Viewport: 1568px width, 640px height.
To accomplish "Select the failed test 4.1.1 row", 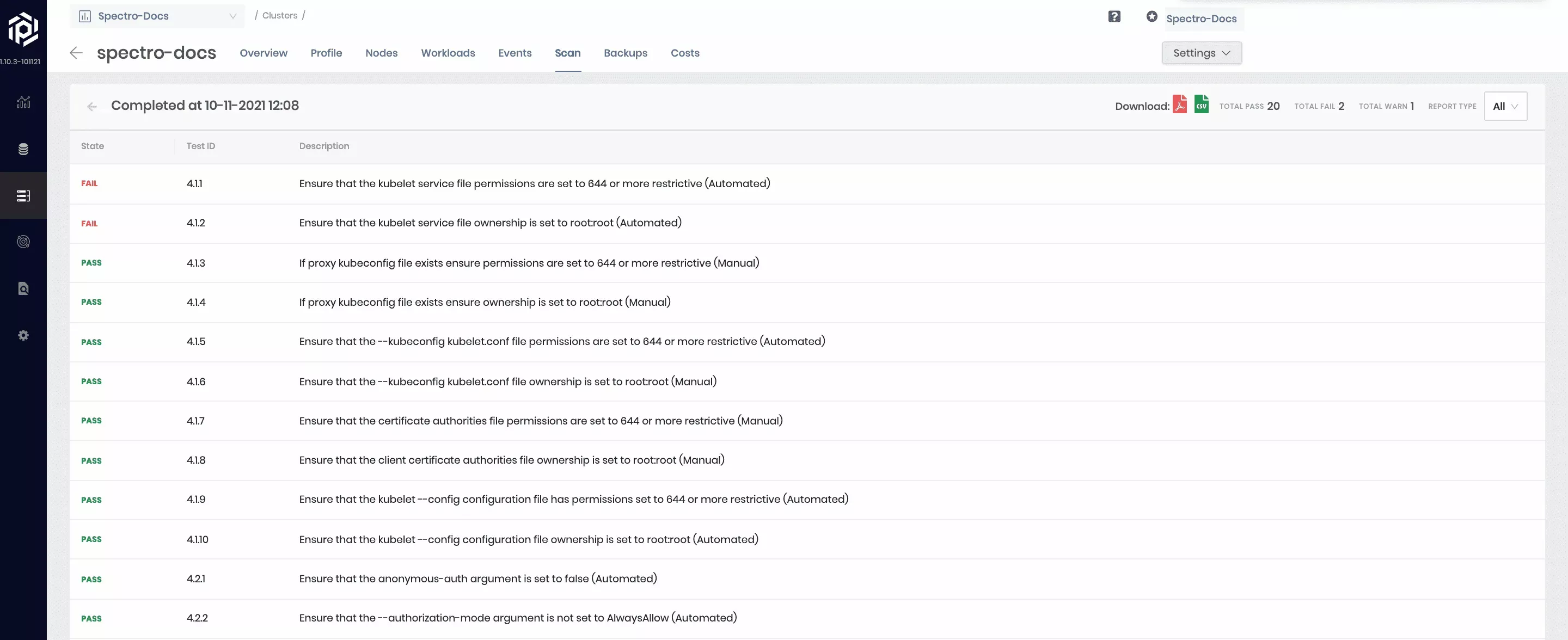I will pos(535,184).
